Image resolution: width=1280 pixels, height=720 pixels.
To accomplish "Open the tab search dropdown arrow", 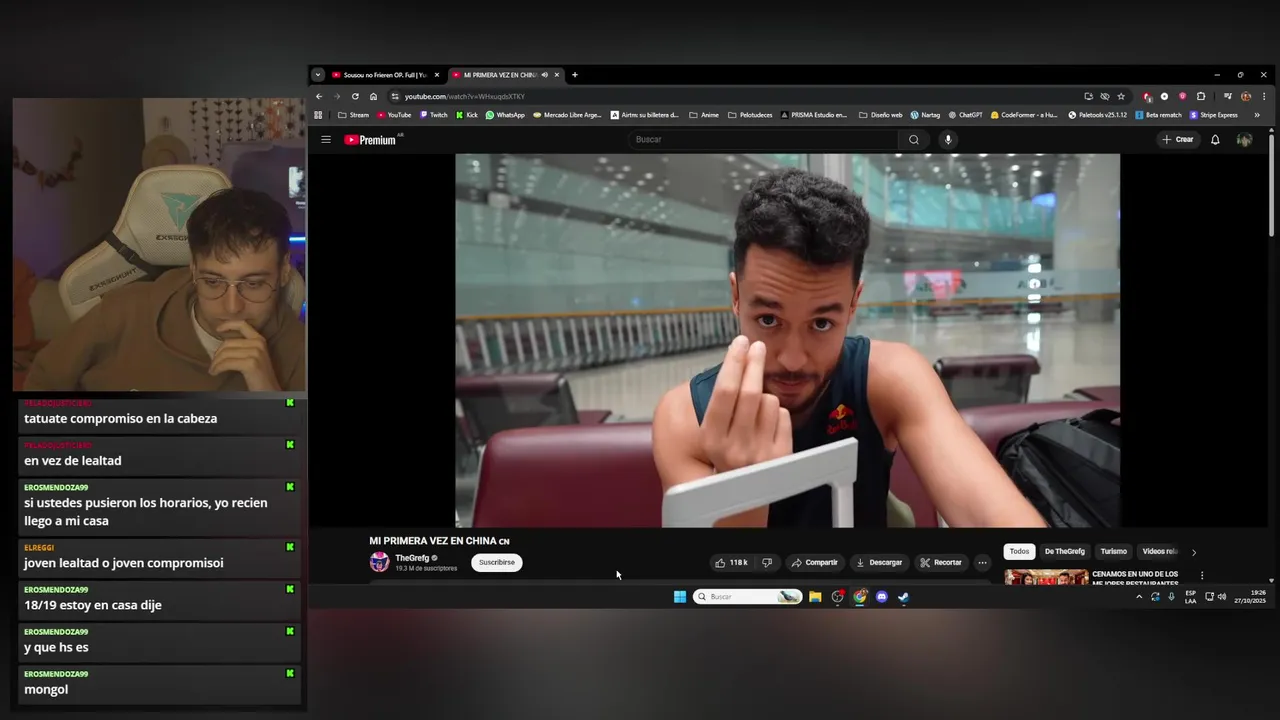I will tap(318, 75).
